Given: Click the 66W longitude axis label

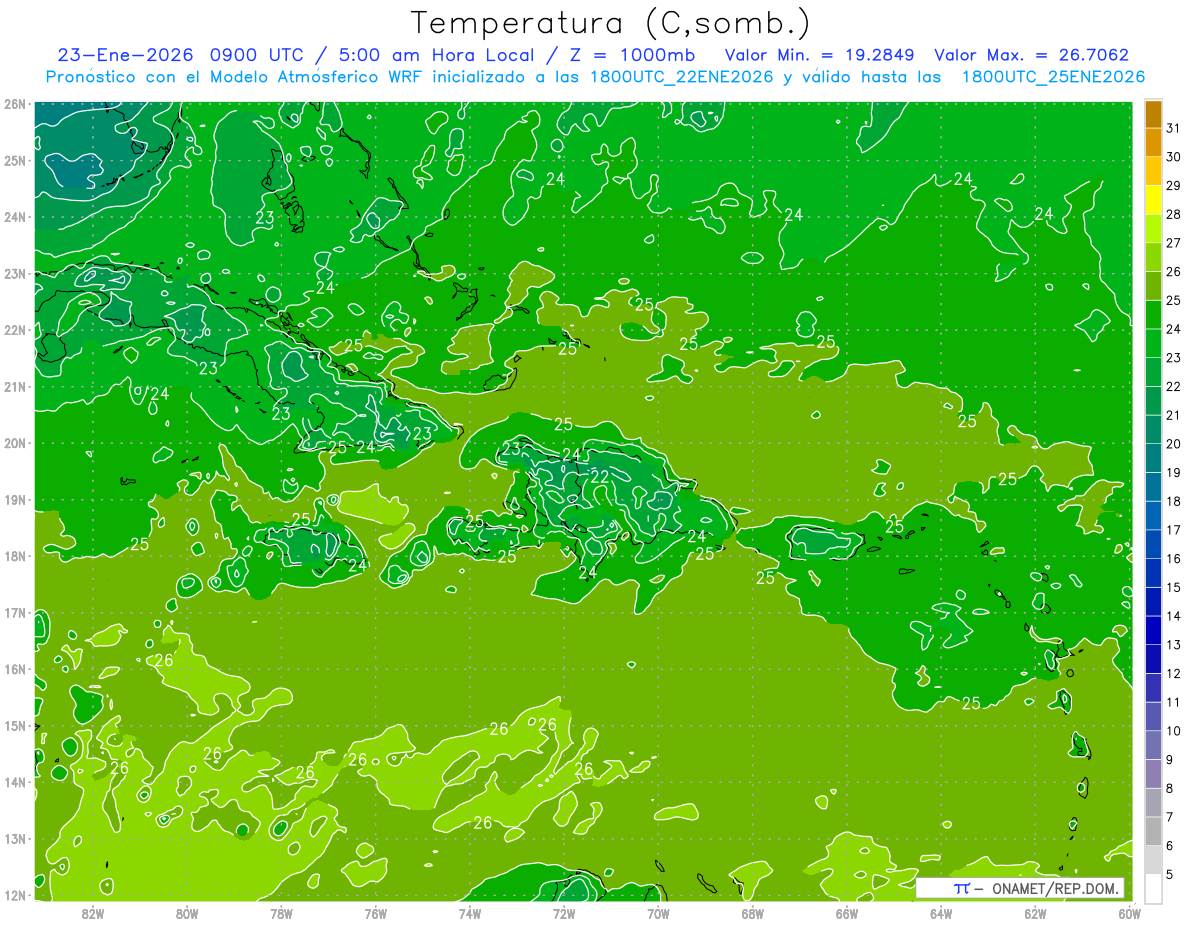Looking at the screenshot, I should (x=847, y=914).
